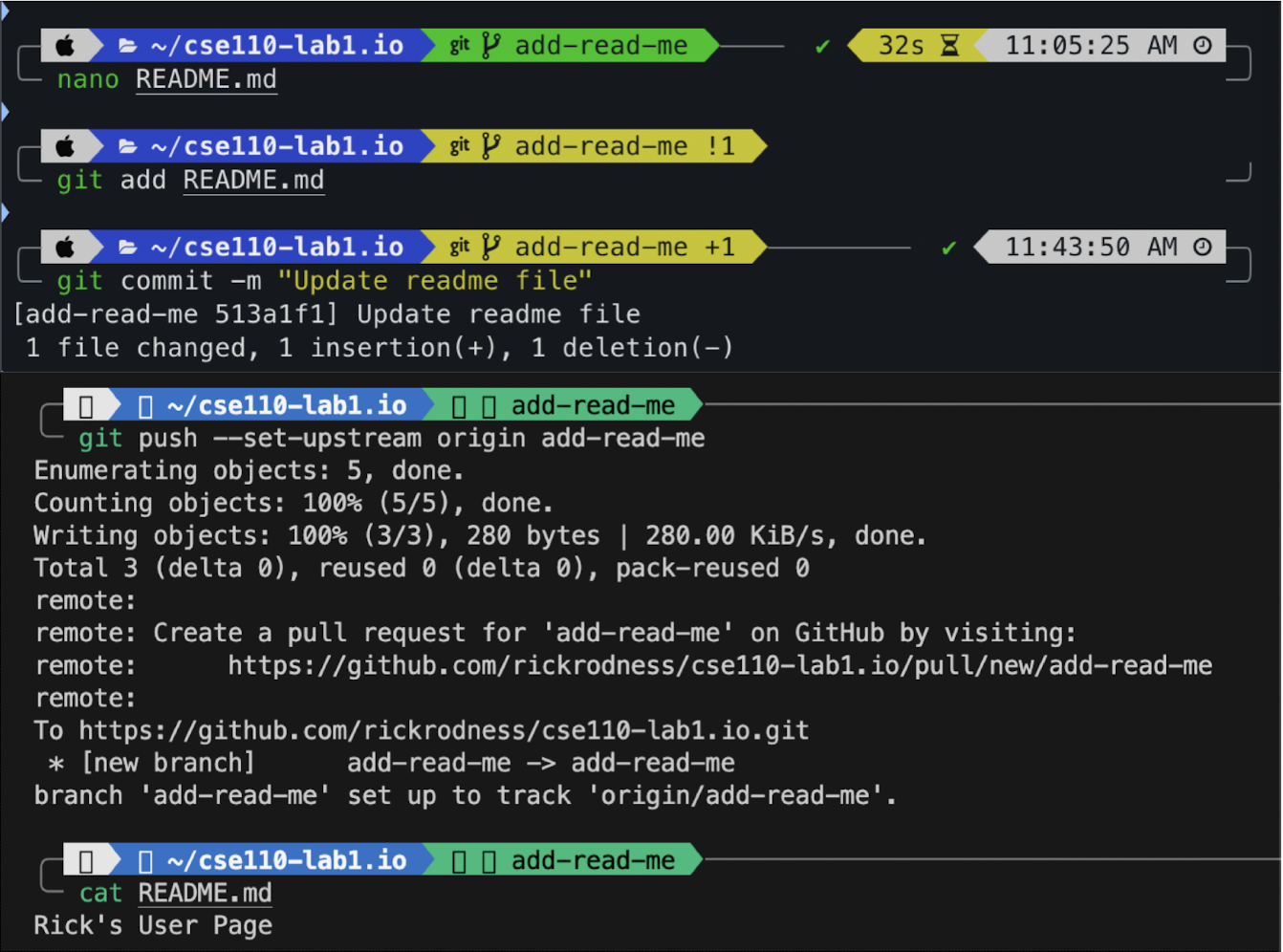Click the 32s command duration display
Viewport: 1283px width, 952px height.
(899, 45)
